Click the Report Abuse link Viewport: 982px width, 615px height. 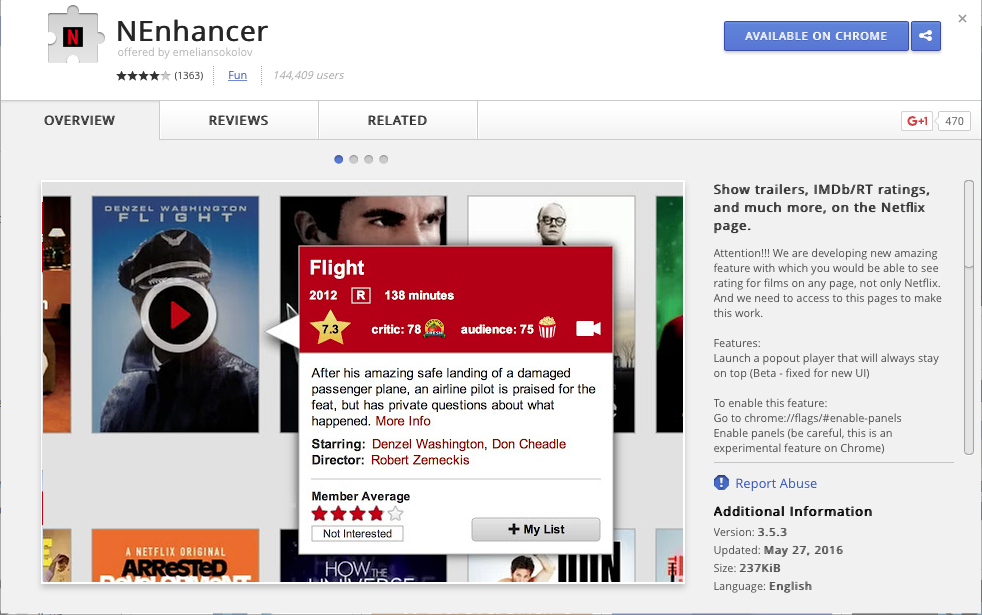coord(775,483)
